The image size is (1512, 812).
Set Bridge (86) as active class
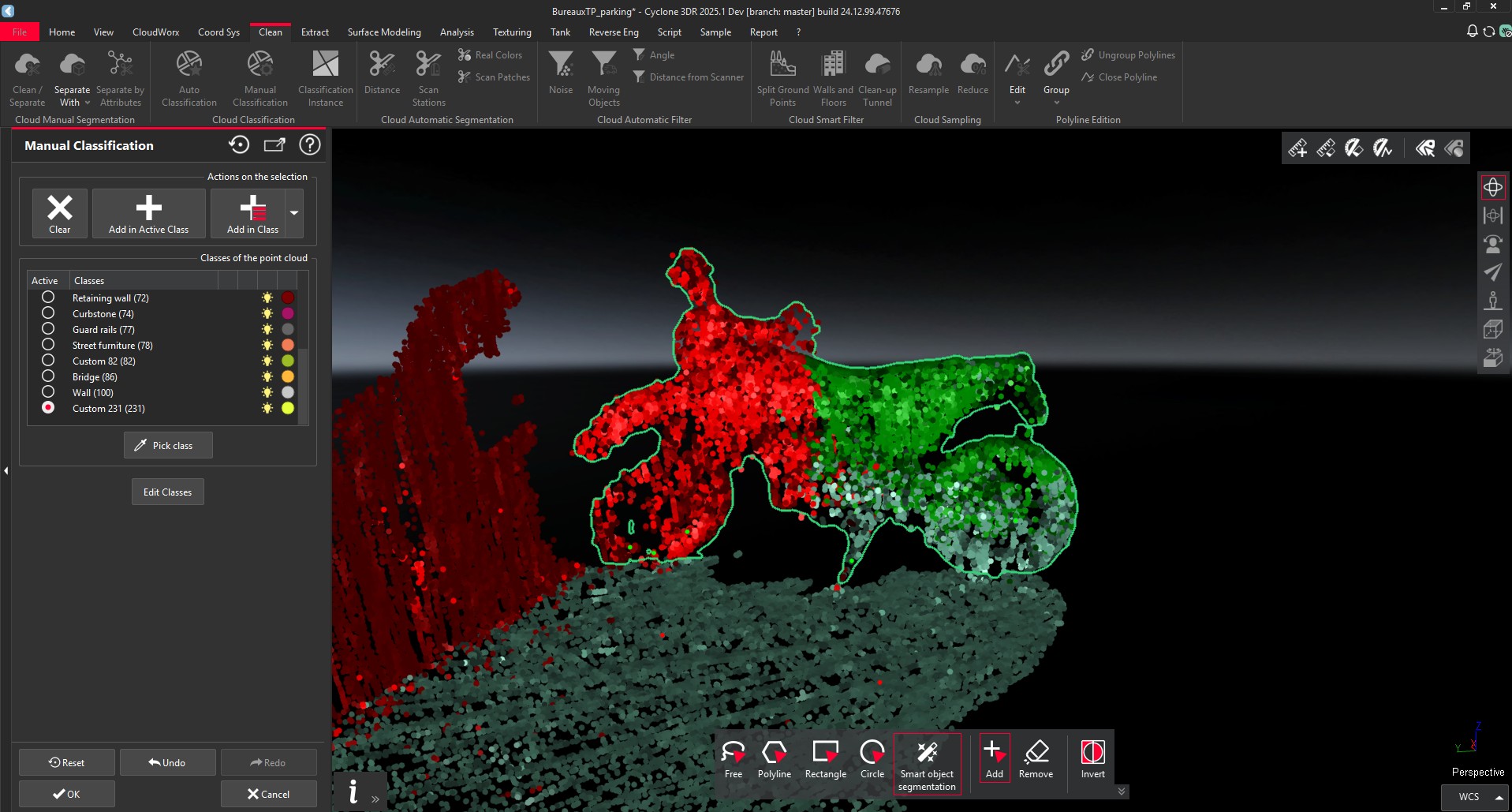[x=48, y=376]
